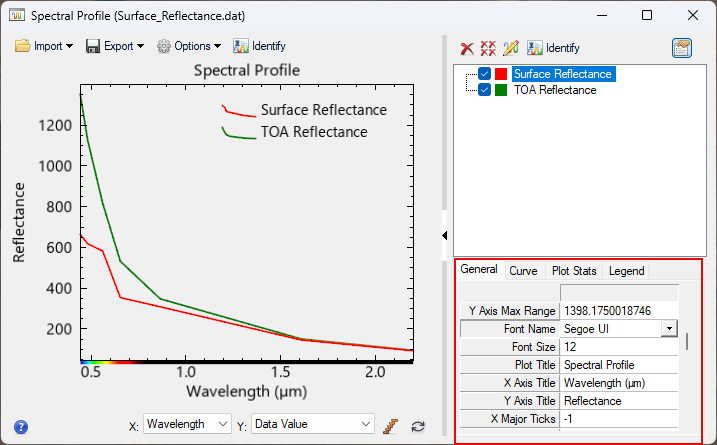Open the Options gear menu
717x445 pixels.
point(189,46)
